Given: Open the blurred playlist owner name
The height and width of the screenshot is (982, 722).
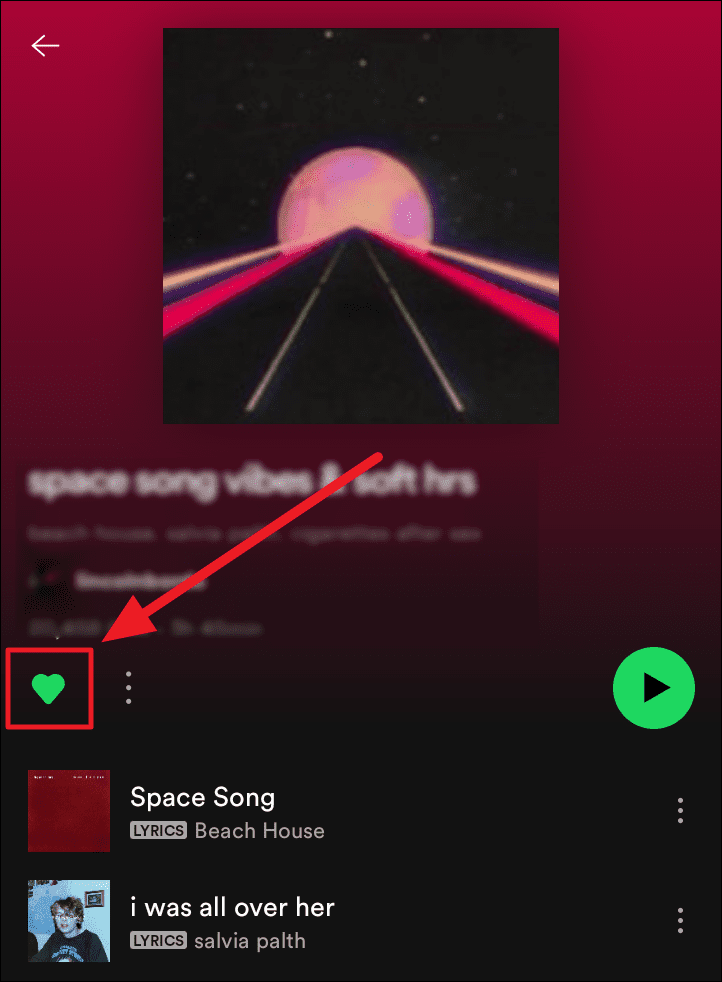Looking at the screenshot, I should [x=140, y=582].
